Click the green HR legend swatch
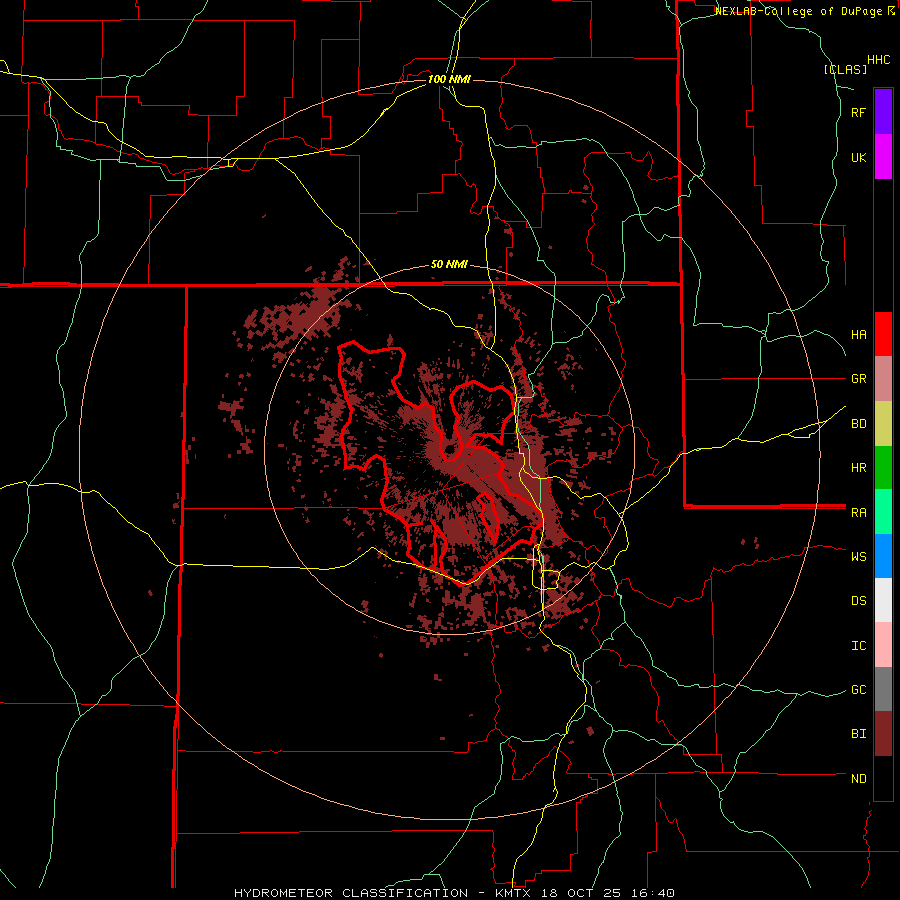Image resolution: width=900 pixels, height=900 pixels. point(883,467)
